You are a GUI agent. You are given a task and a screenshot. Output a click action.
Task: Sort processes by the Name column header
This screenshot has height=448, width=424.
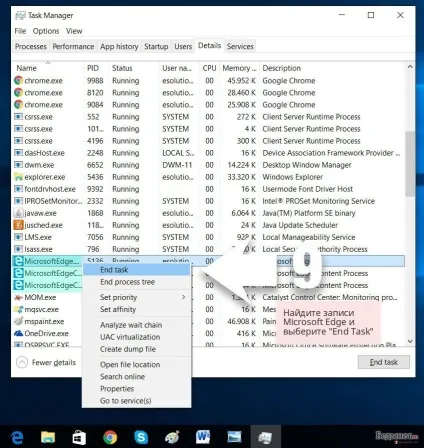[x=27, y=68]
